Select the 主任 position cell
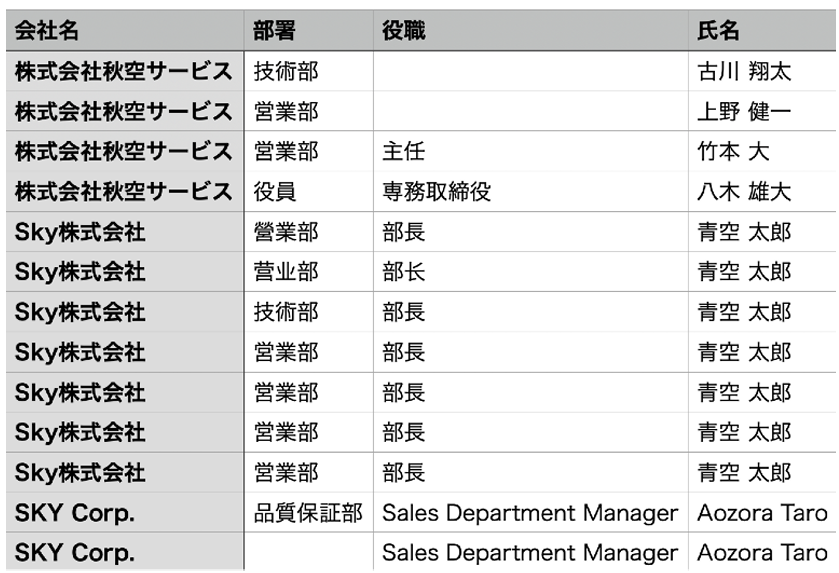The image size is (839, 573). (x=531, y=151)
